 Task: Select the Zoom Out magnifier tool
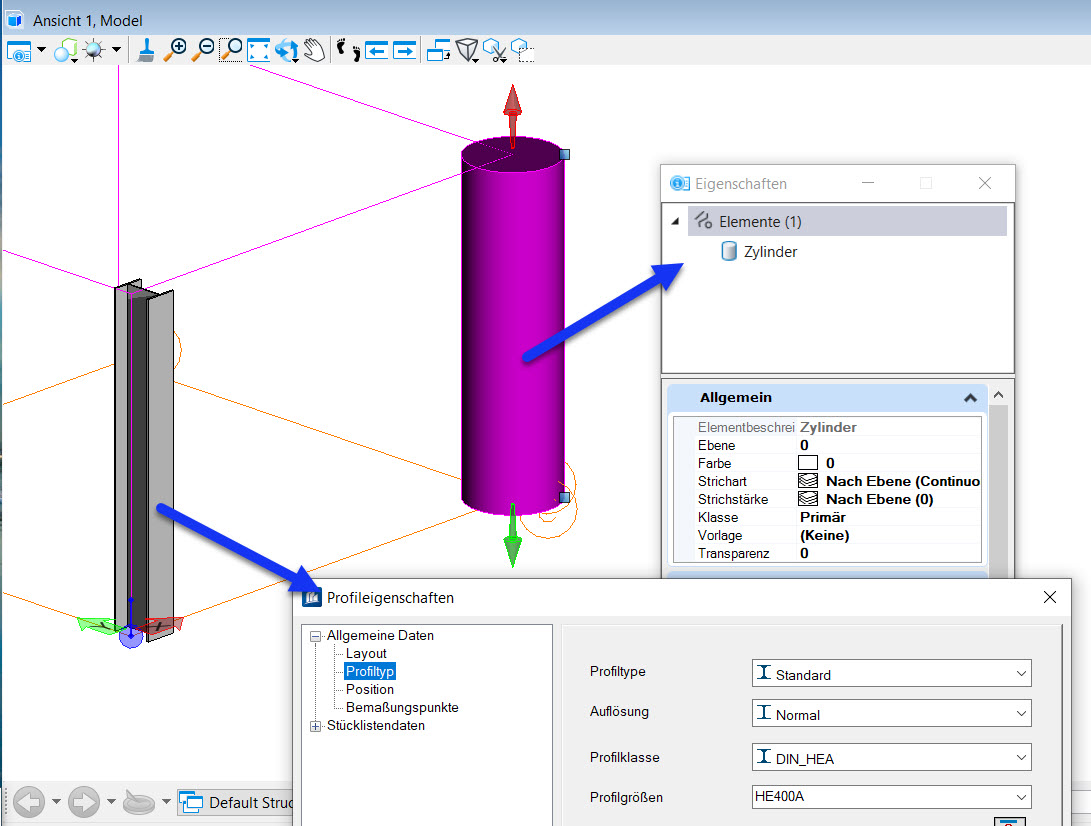point(203,49)
